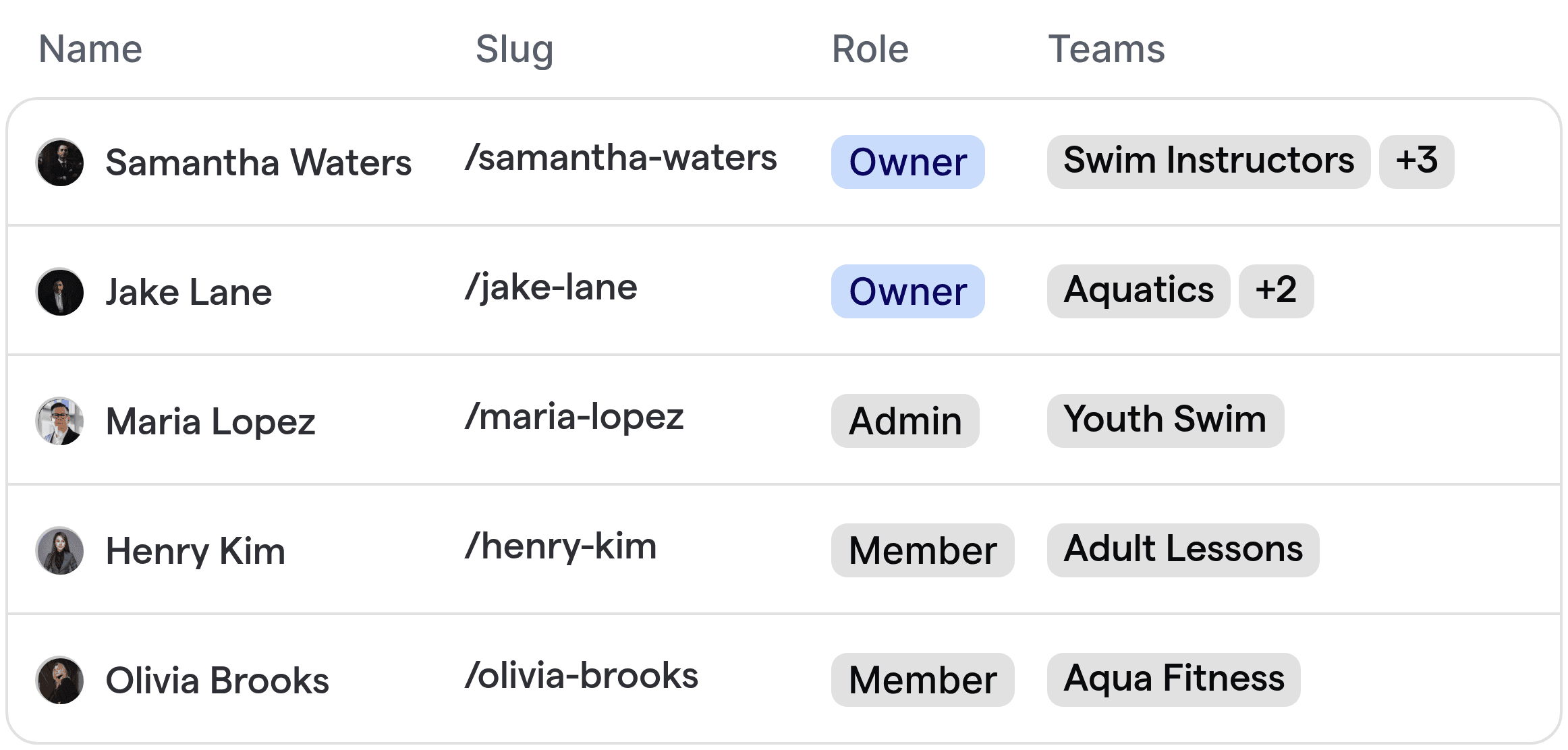Open the Swim Instructors team badge
This screenshot has height=750, width=1568.
coord(1208,161)
